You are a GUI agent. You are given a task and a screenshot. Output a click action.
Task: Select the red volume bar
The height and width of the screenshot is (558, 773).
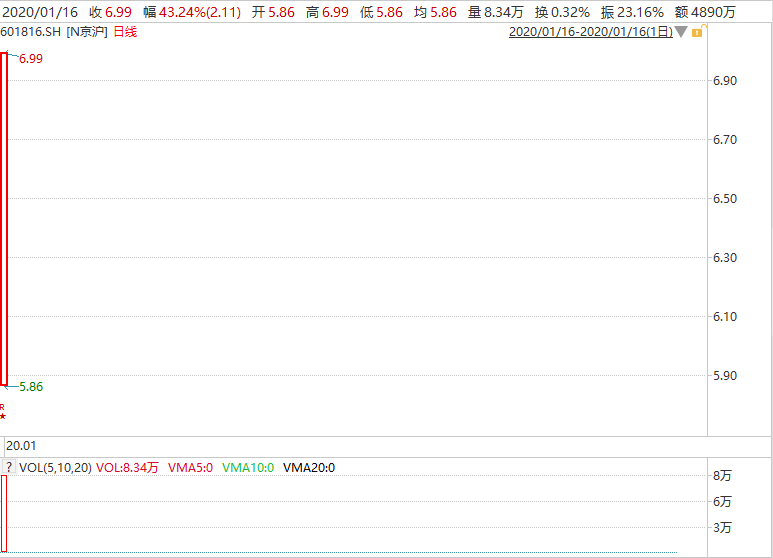(x=4, y=513)
